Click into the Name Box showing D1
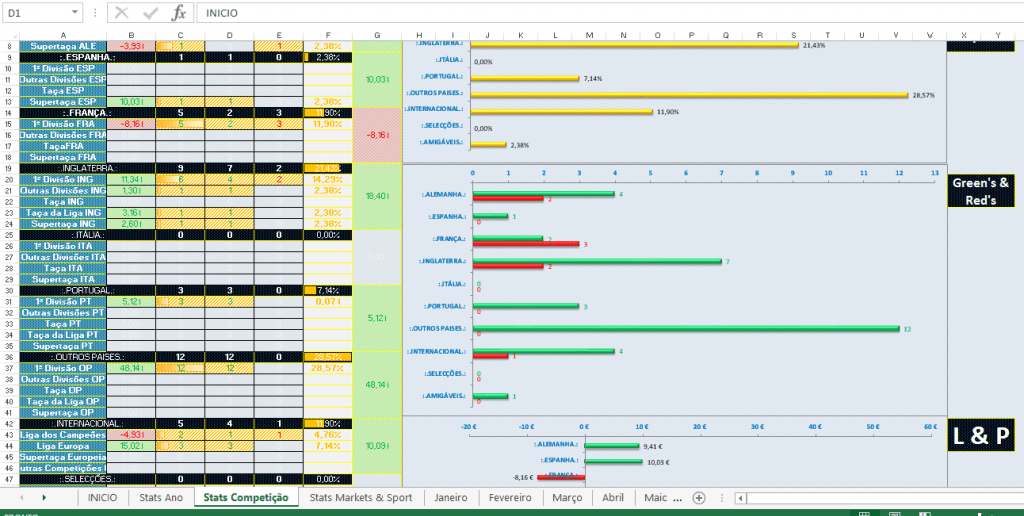Screen dimensions: 1024x516 pyautogui.click(x=36, y=12)
